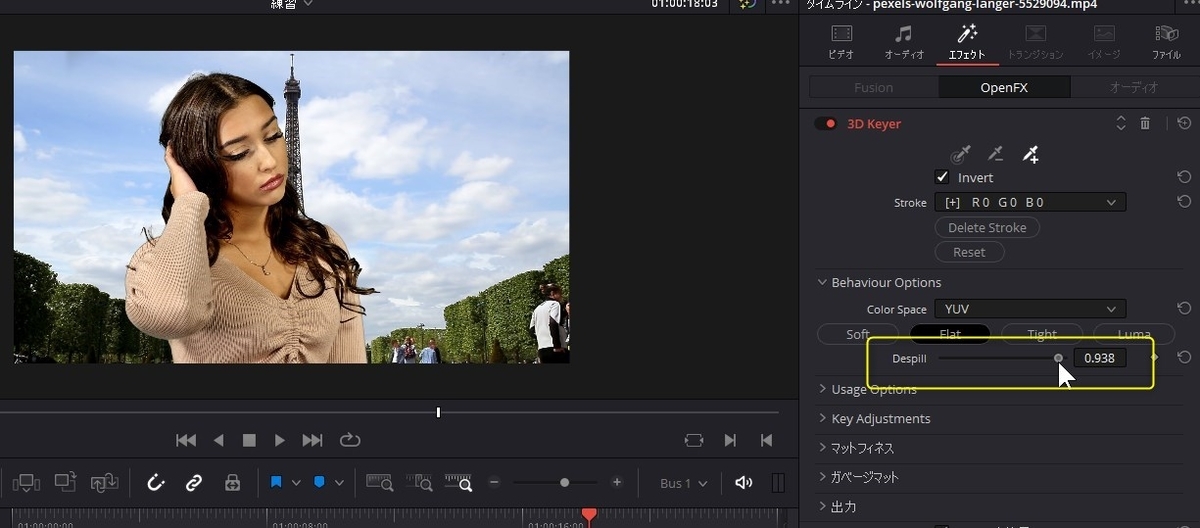Zoom in timeline with plus button

tap(617, 482)
